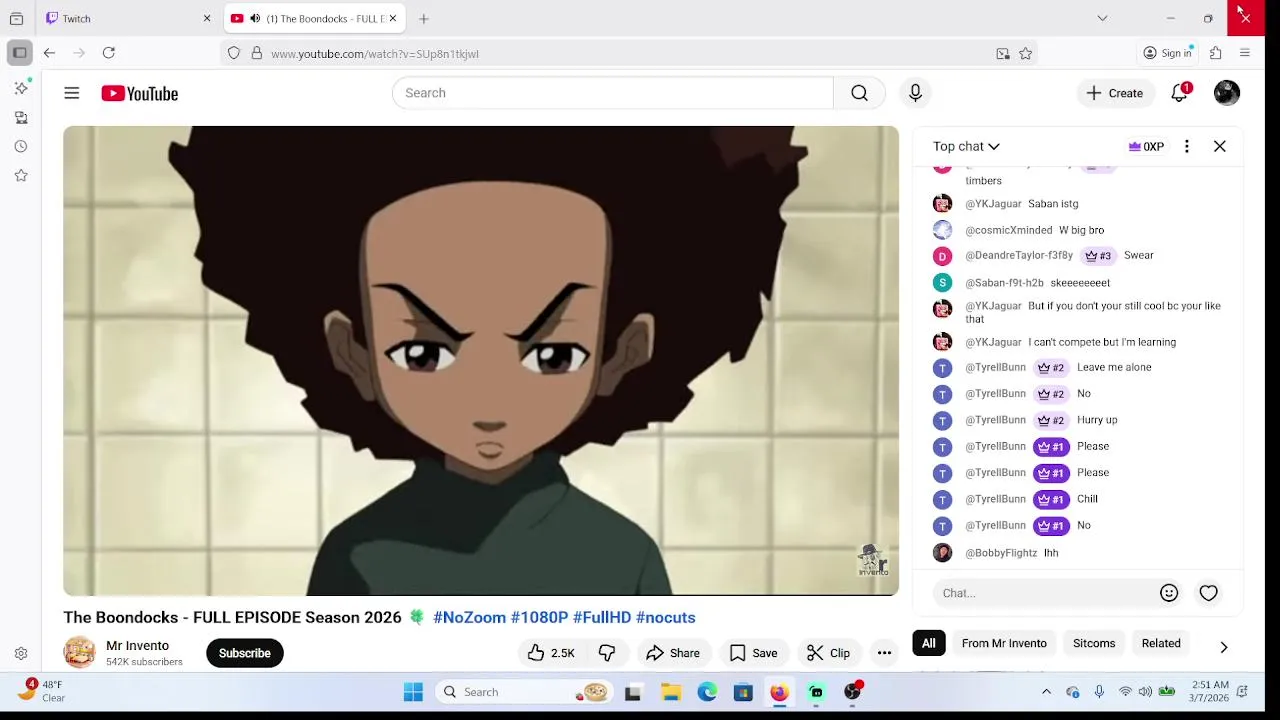Select the All chip
The width and height of the screenshot is (1280, 720).
[x=929, y=643]
